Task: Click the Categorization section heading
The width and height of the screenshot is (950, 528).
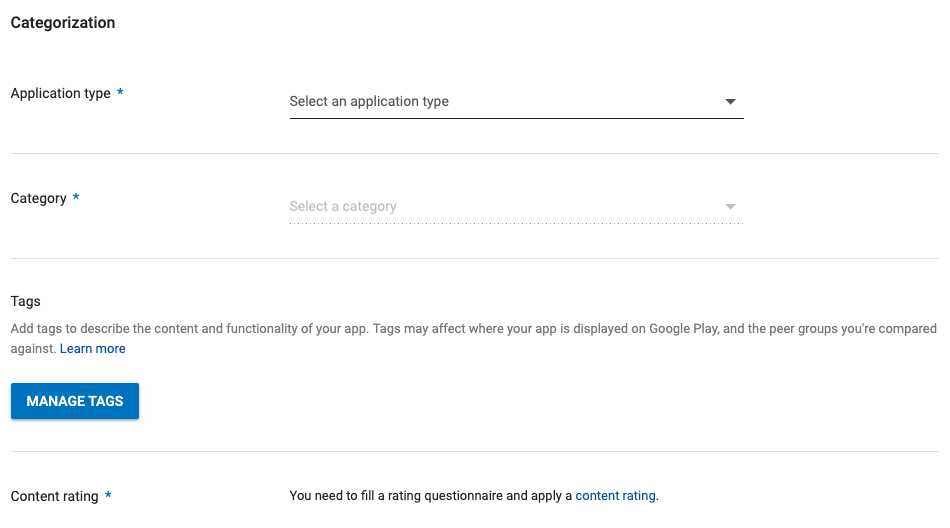Action: coord(63,23)
